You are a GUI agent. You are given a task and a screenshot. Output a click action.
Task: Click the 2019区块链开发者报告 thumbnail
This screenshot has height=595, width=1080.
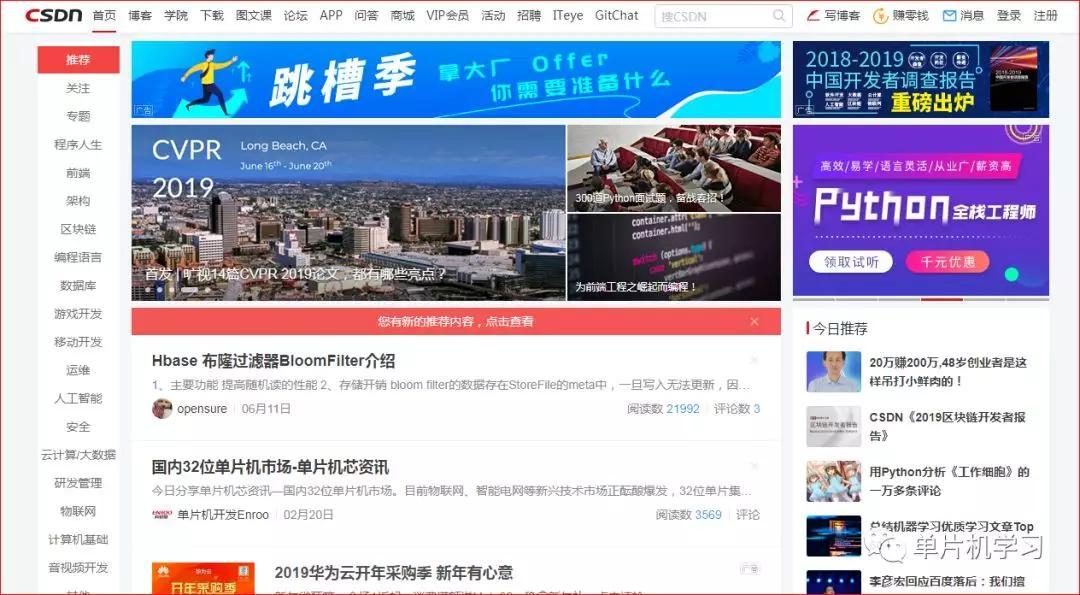[x=833, y=426]
